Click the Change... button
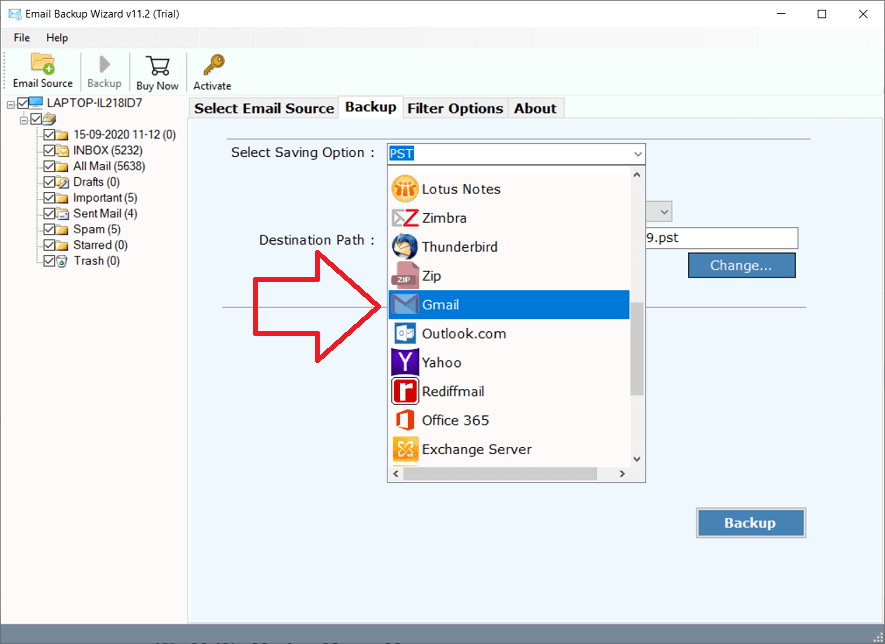The image size is (885, 644). click(741, 265)
